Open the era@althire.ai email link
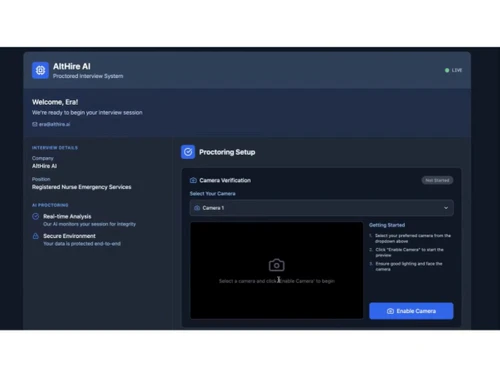500x375 pixels. pyautogui.click(x=54, y=124)
